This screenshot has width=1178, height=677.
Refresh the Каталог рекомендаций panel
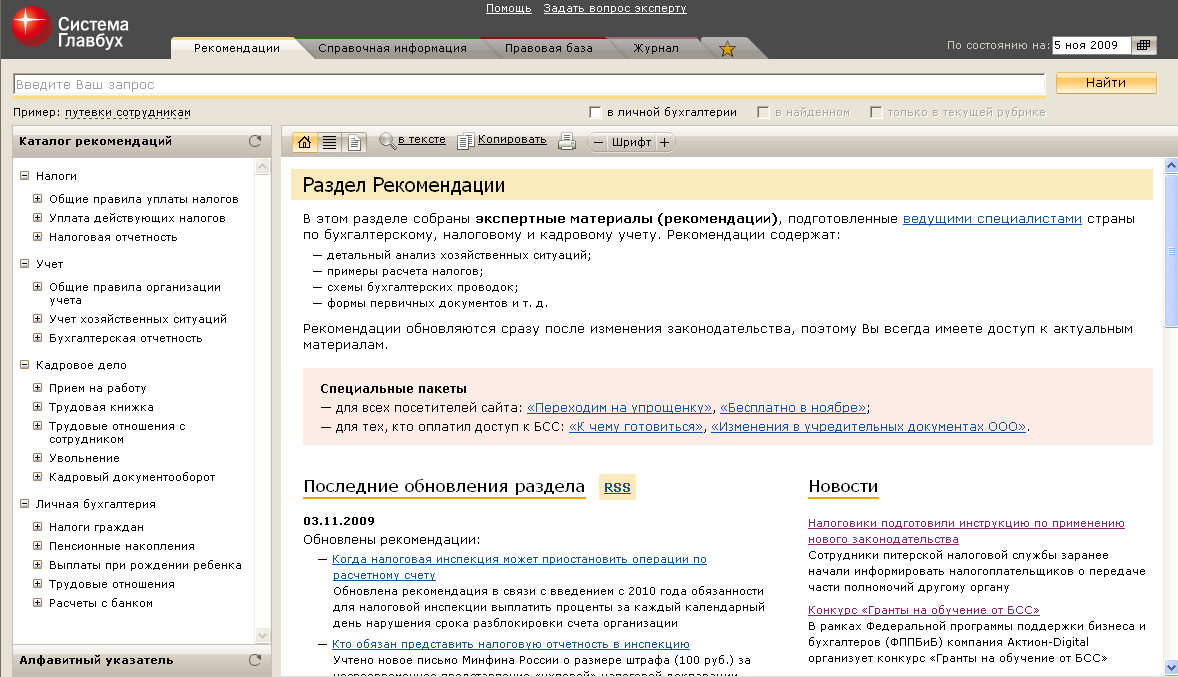[x=255, y=141]
